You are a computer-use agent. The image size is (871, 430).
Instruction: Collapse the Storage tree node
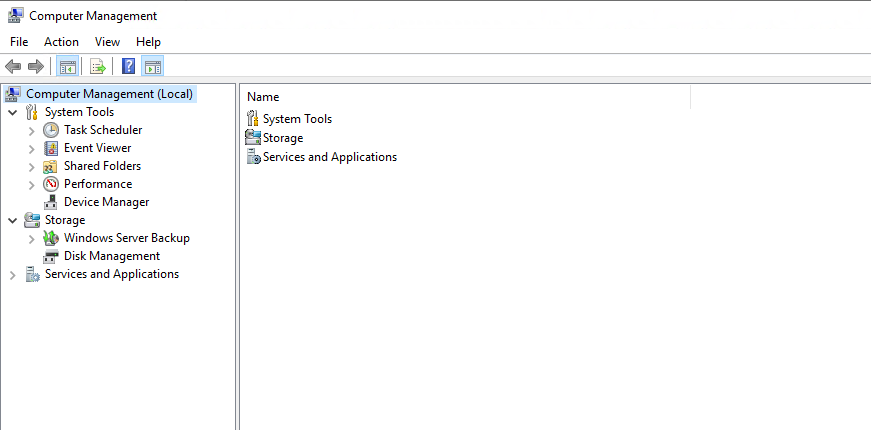[13, 221]
